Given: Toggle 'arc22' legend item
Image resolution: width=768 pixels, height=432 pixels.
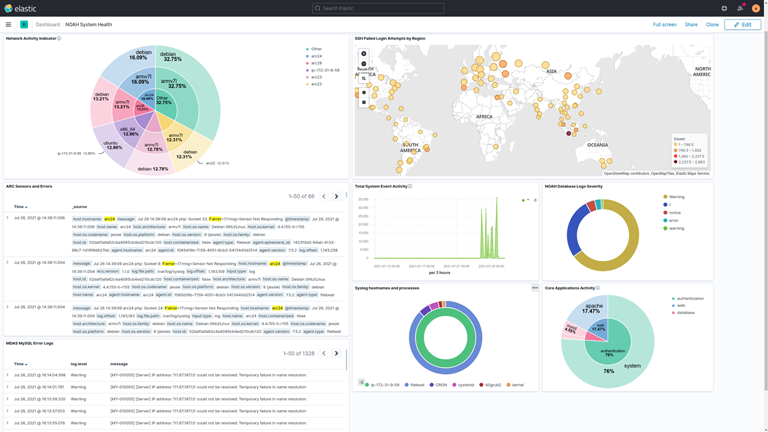Looking at the screenshot, I should (x=314, y=84).
